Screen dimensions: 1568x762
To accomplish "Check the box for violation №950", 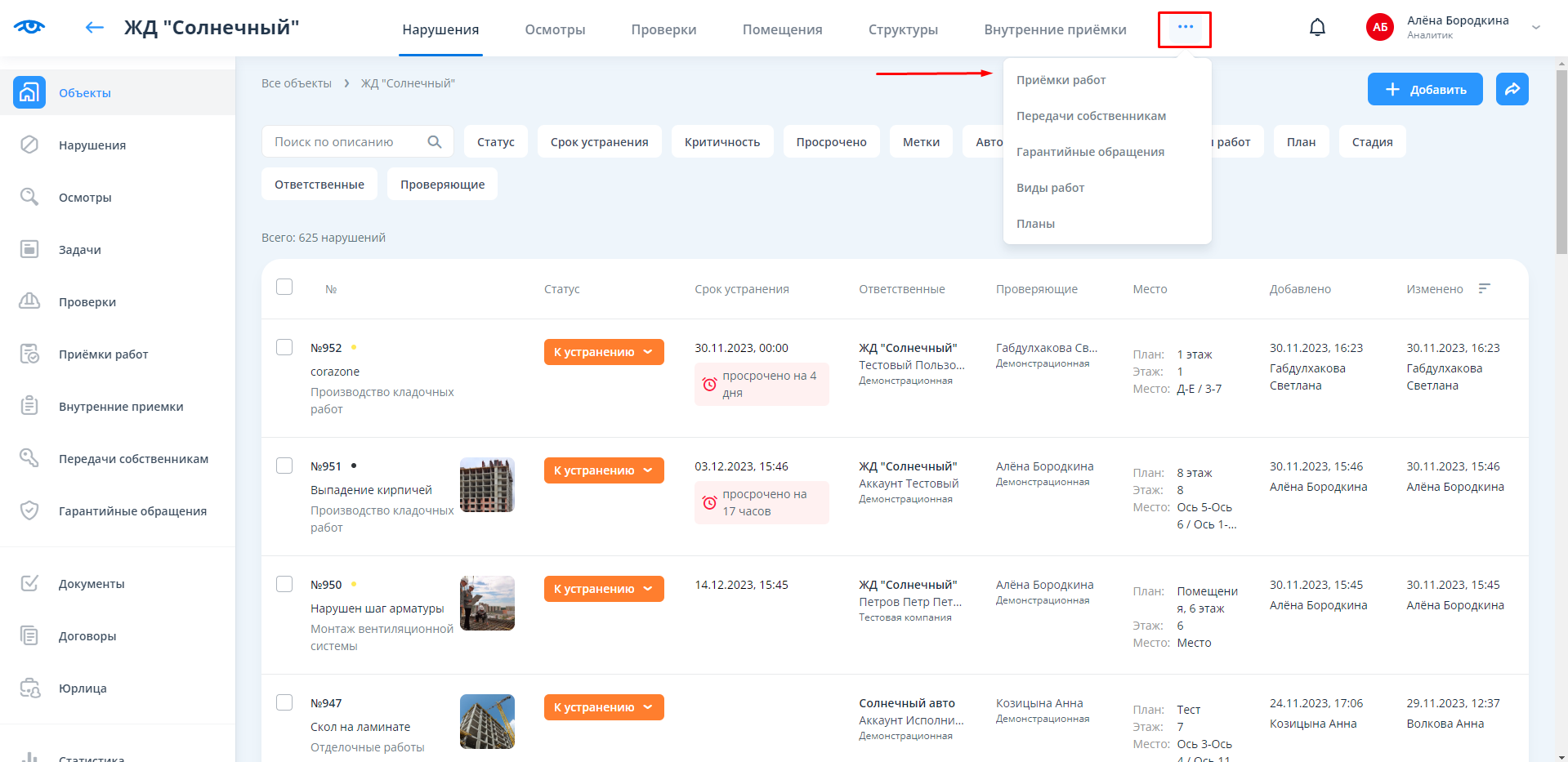I will (x=284, y=584).
